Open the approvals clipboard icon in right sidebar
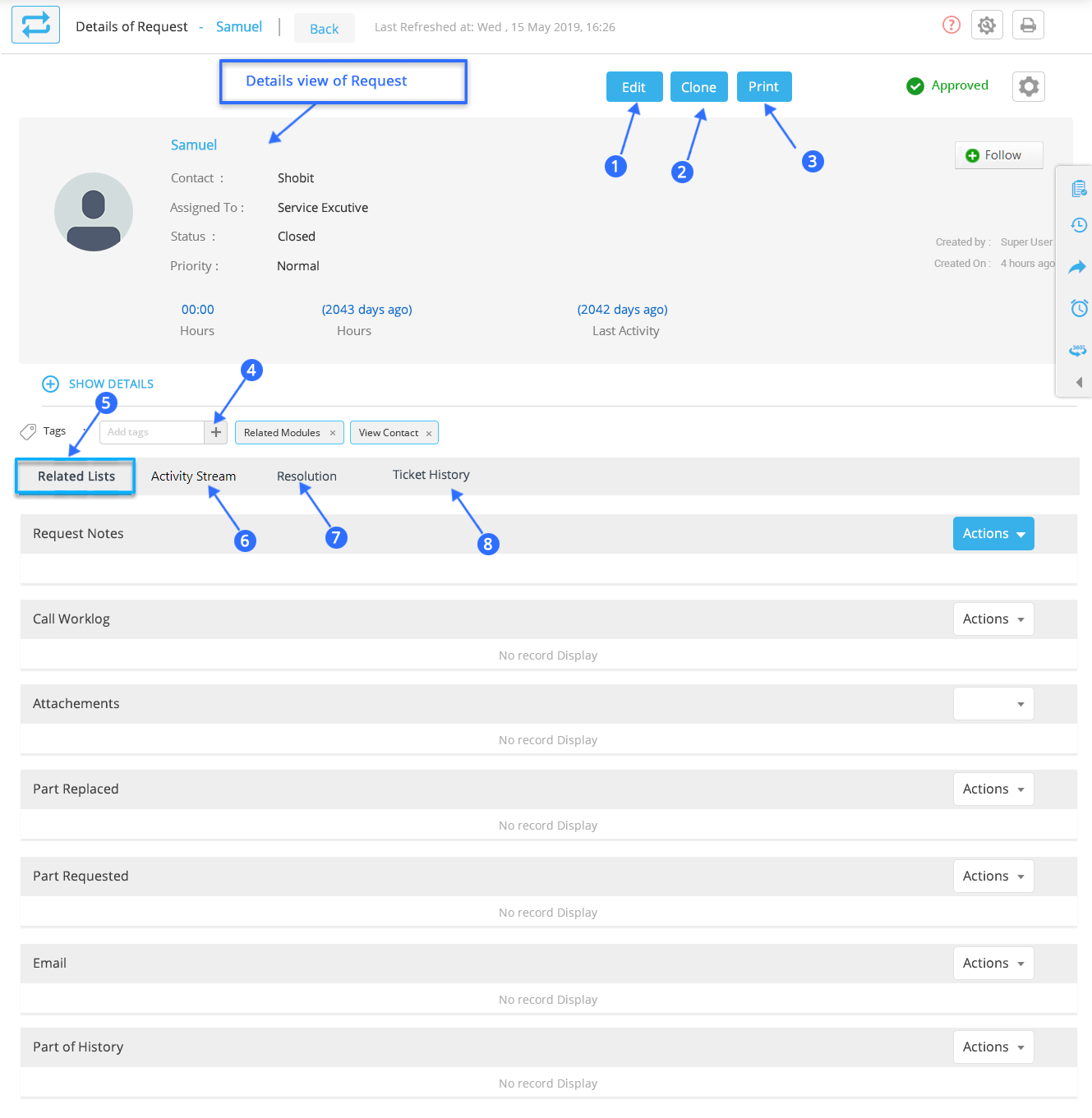The width and height of the screenshot is (1092, 1118). tap(1078, 188)
